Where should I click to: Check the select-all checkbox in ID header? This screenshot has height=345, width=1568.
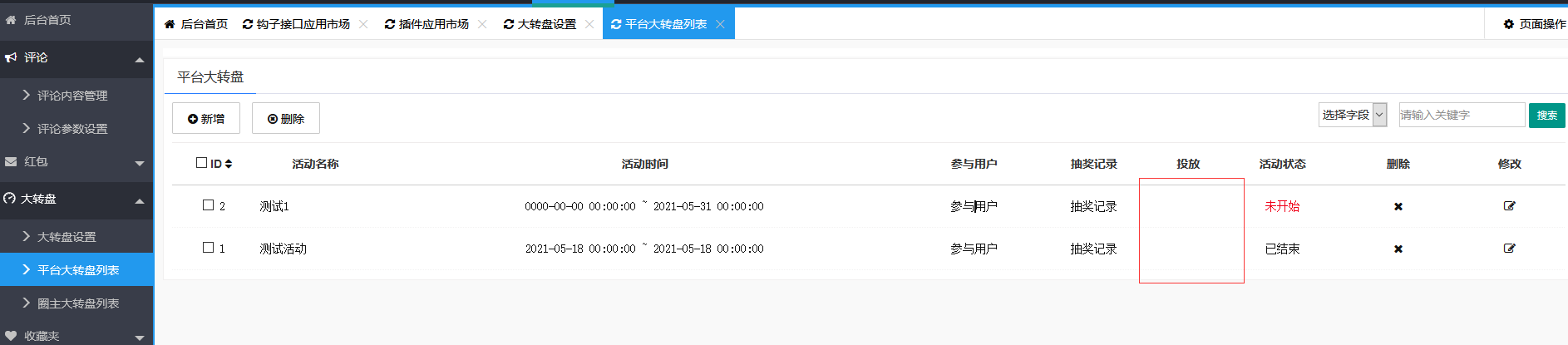[x=202, y=163]
